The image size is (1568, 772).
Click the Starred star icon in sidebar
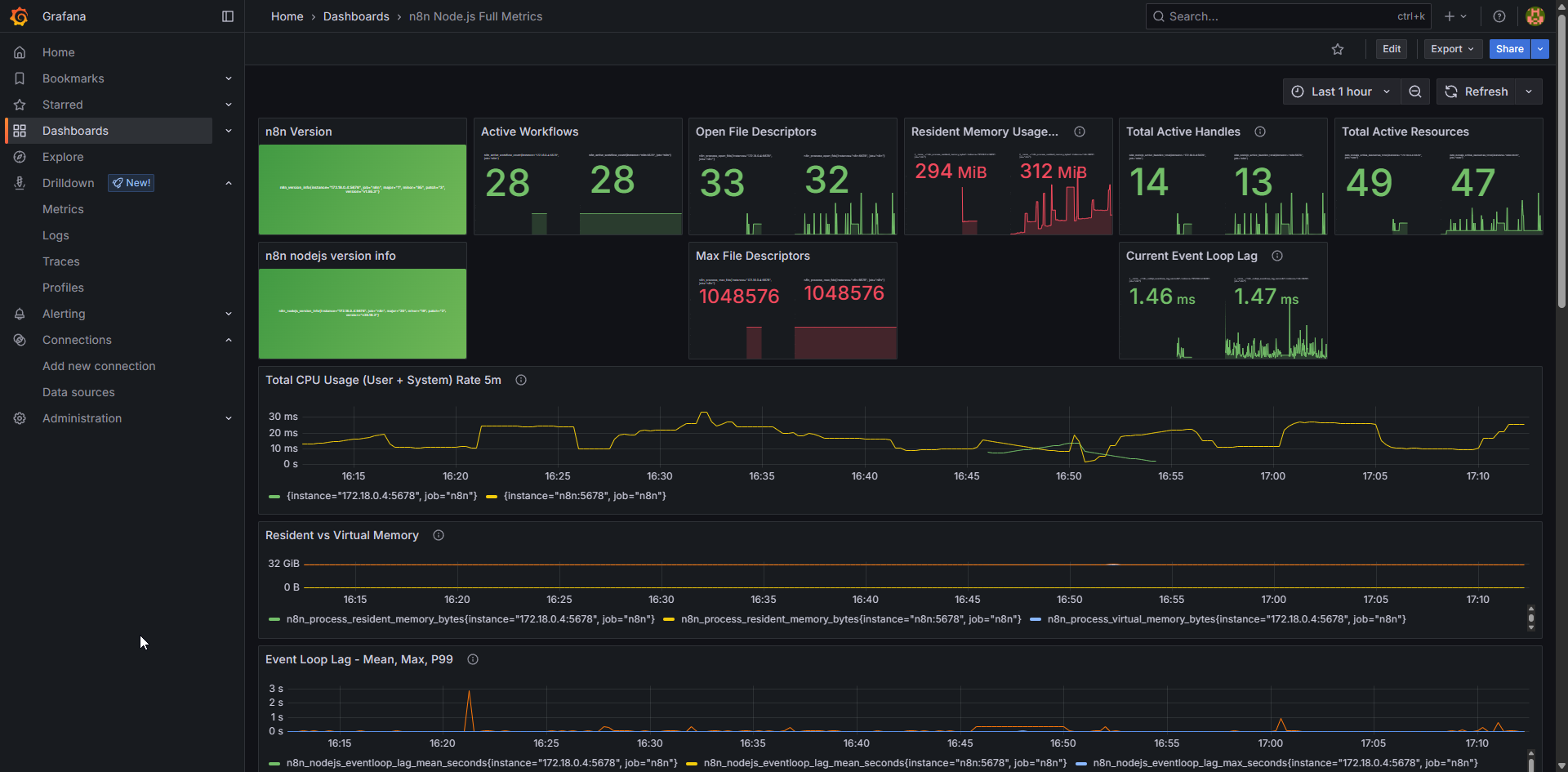click(20, 105)
